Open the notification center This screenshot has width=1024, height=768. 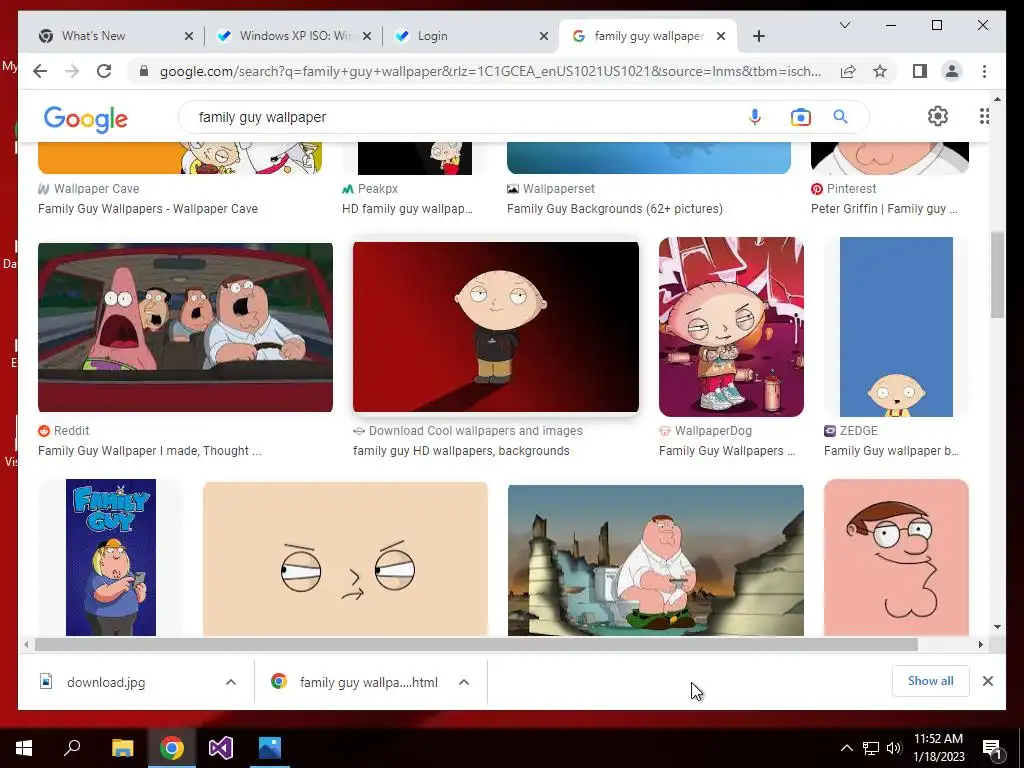(x=993, y=748)
